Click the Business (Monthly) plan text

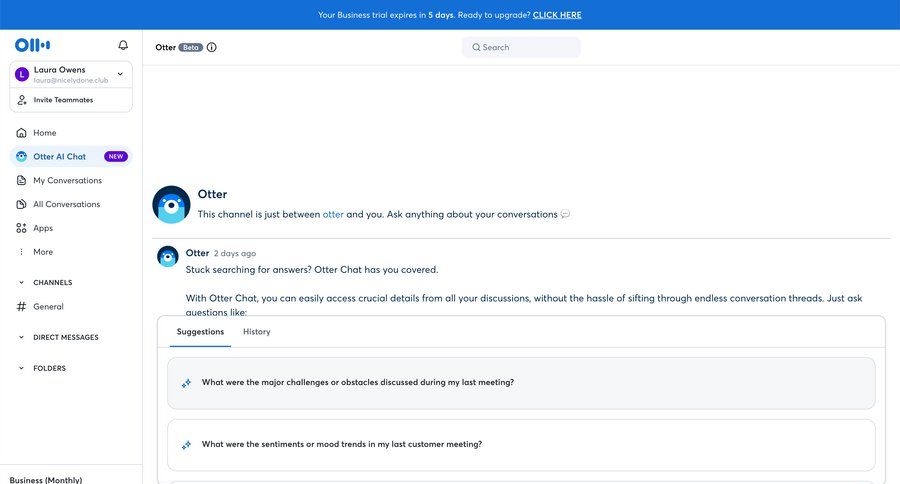(46, 479)
